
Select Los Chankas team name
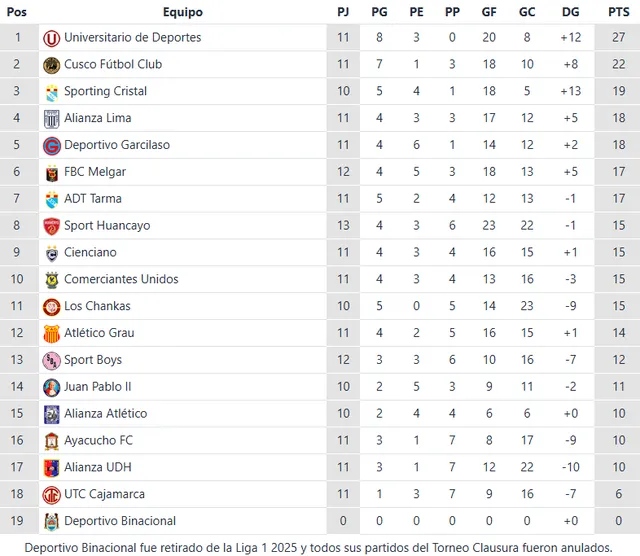coord(97,306)
